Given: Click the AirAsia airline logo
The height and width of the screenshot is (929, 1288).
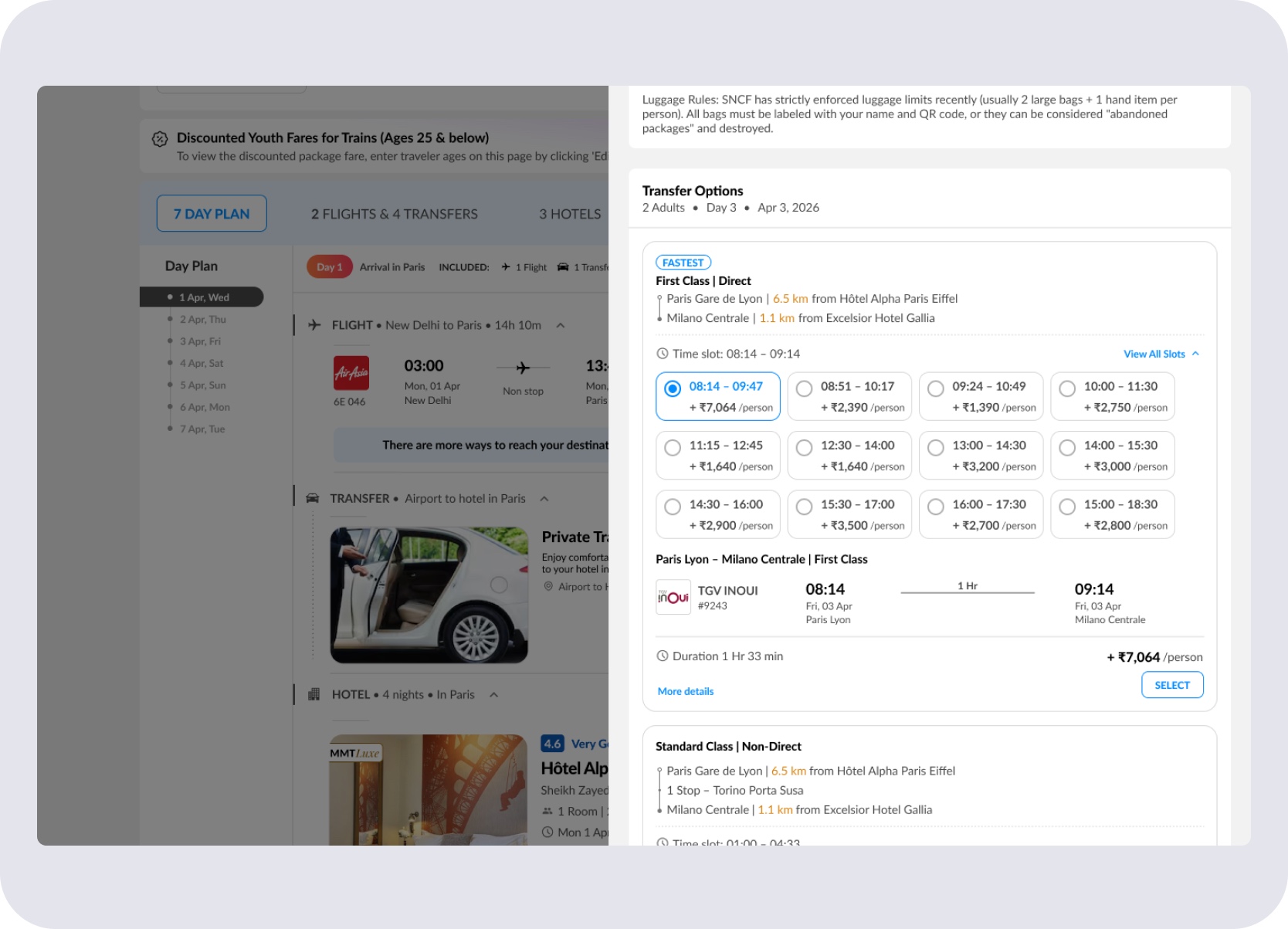Looking at the screenshot, I should click(x=351, y=373).
